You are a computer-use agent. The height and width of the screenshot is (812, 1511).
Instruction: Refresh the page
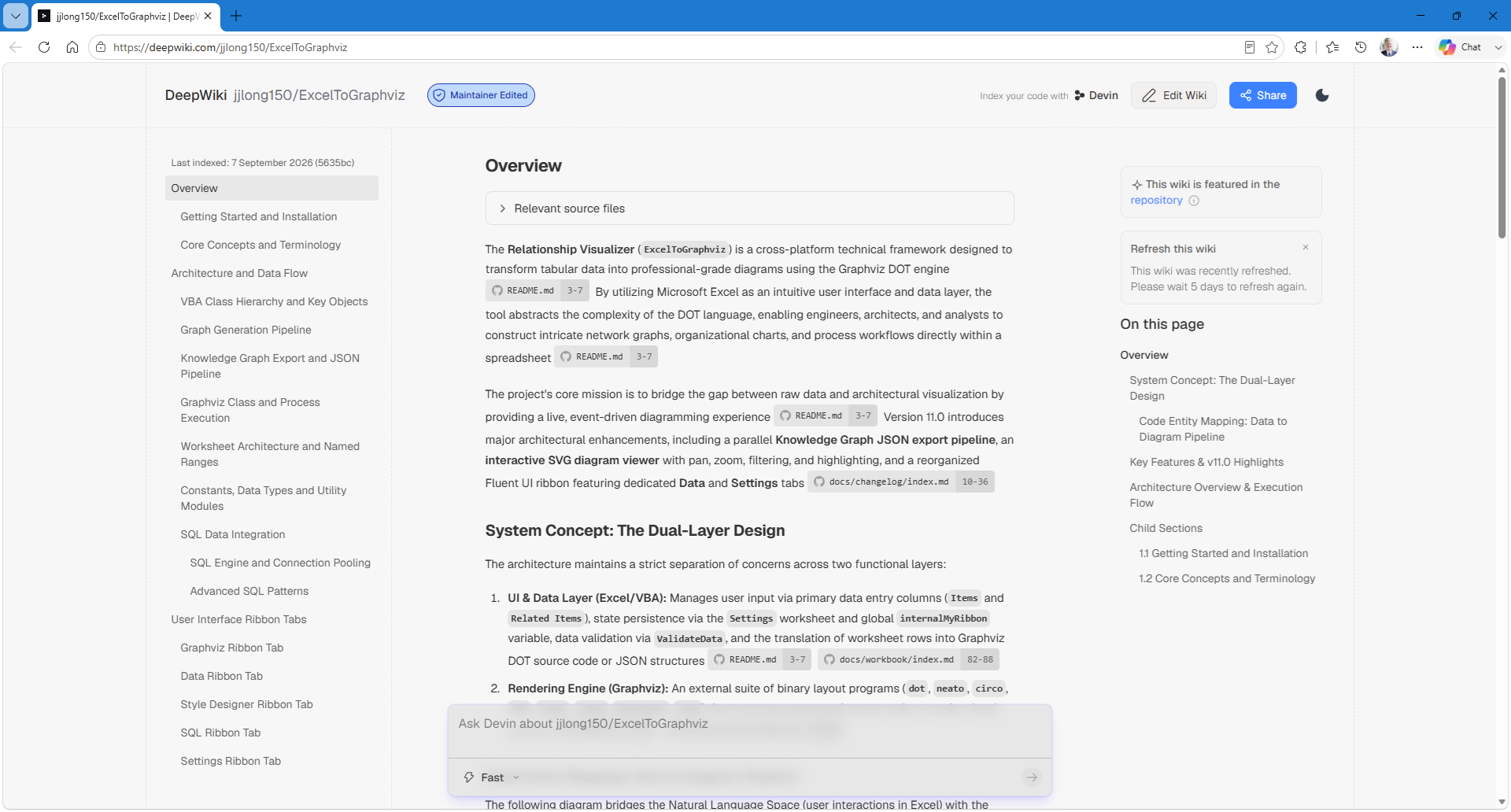pyautogui.click(x=44, y=47)
